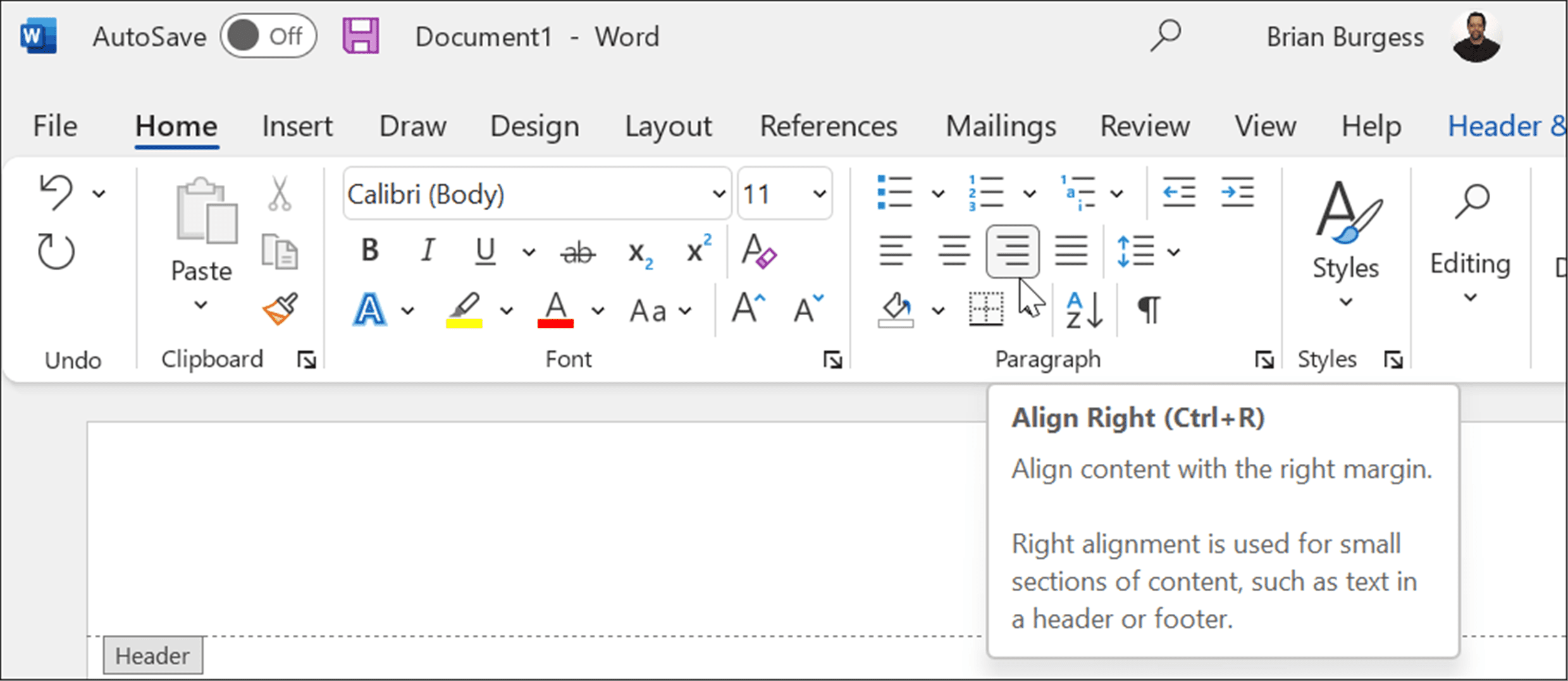
Task: Toggle italic formatting
Action: coord(428,250)
